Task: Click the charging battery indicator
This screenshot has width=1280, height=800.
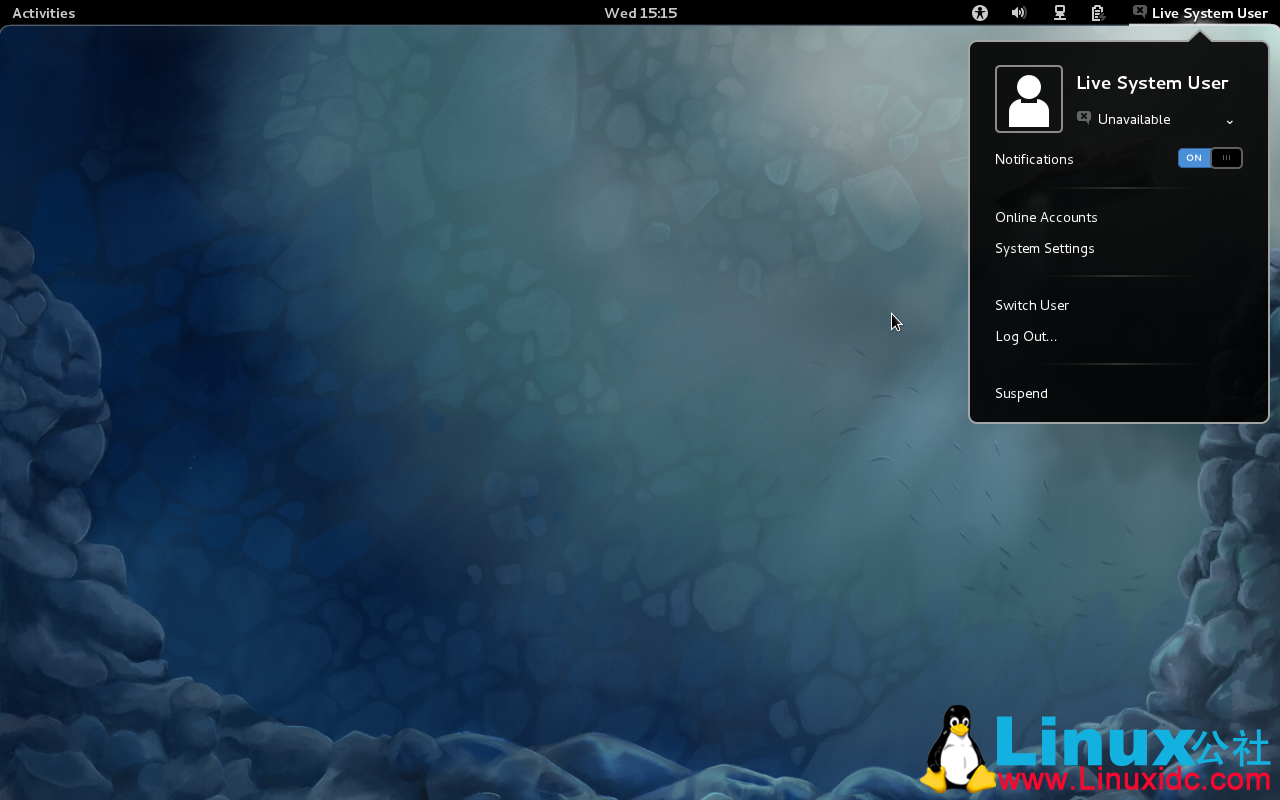Action: click(x=1097, y=13)
